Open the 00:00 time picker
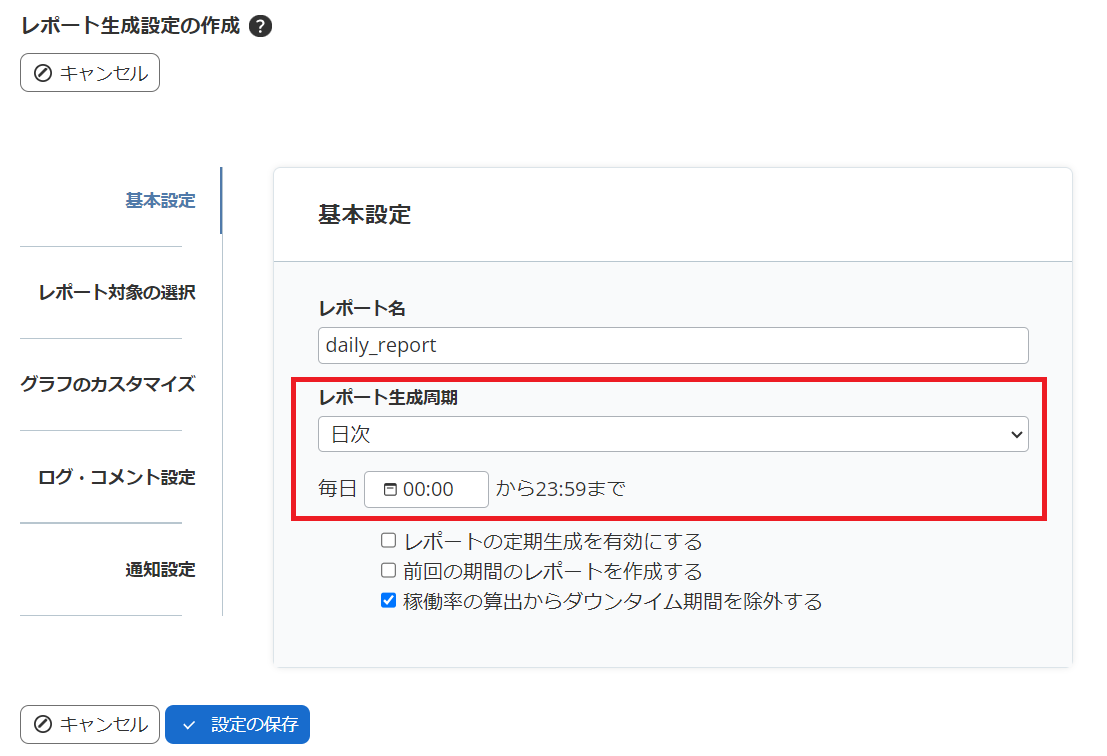 pyautogui.click(x=425, y=489)
